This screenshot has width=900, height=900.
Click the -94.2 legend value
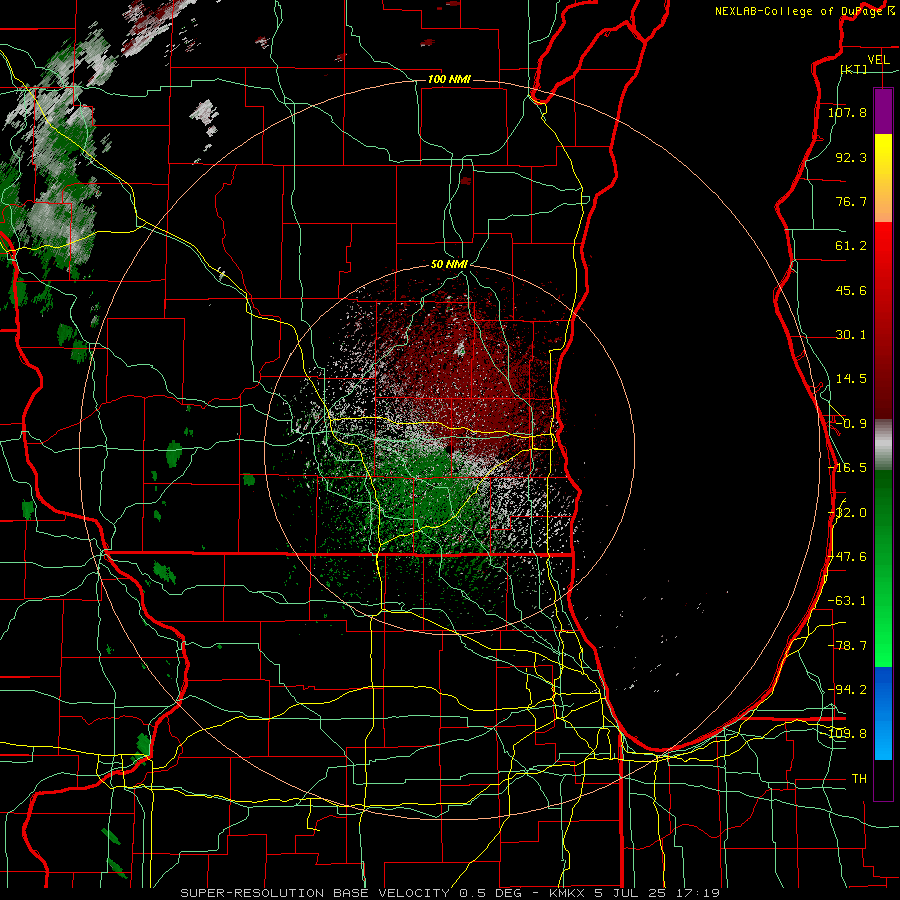click(847, 689)
